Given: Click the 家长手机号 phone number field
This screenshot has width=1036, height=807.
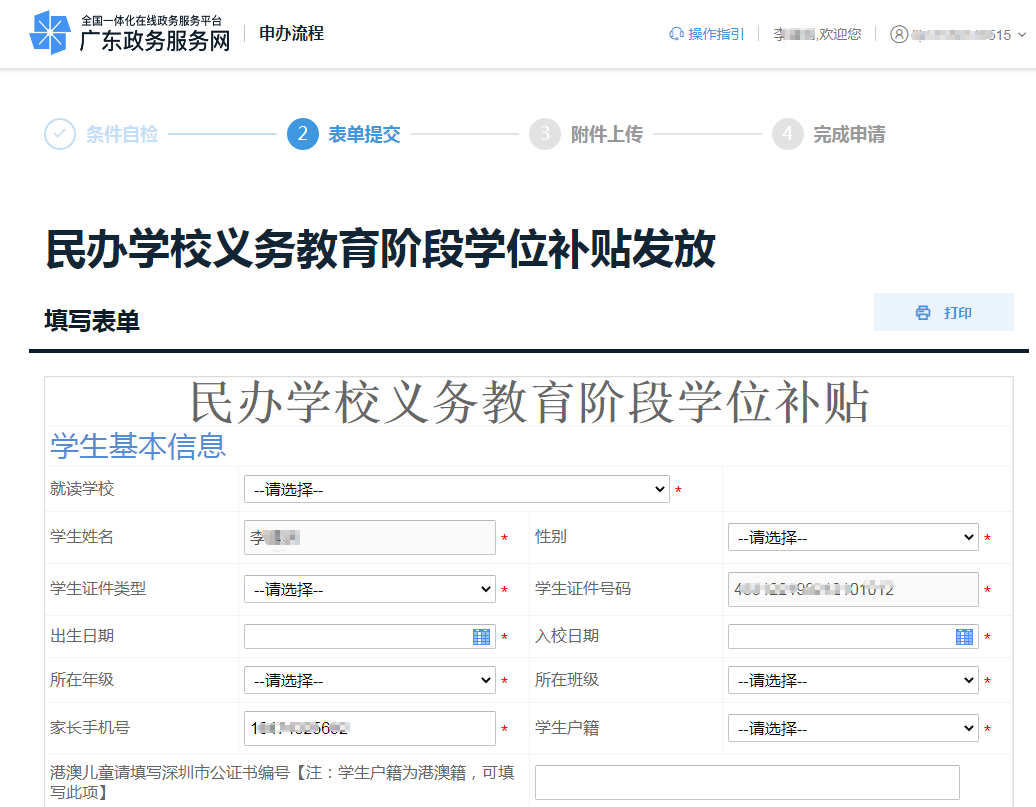Looking at the screenshot, I should point(369,728).
